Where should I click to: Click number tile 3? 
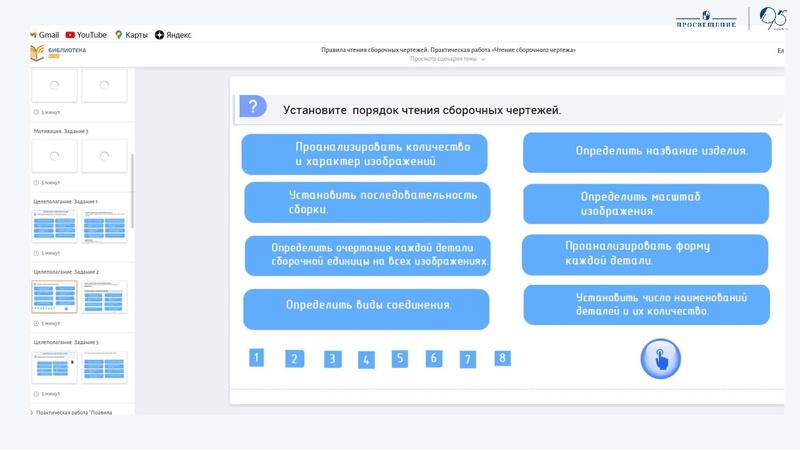tap(333, 359)
